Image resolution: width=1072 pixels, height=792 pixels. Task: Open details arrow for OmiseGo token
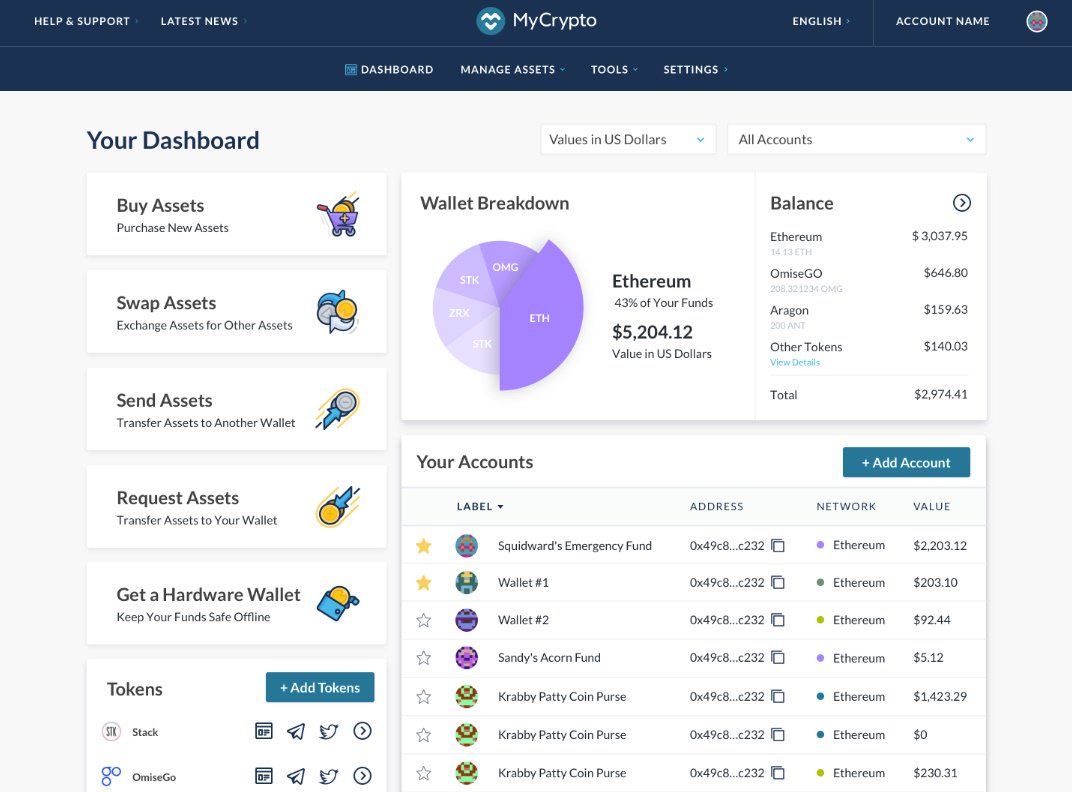tap(362, 776)
